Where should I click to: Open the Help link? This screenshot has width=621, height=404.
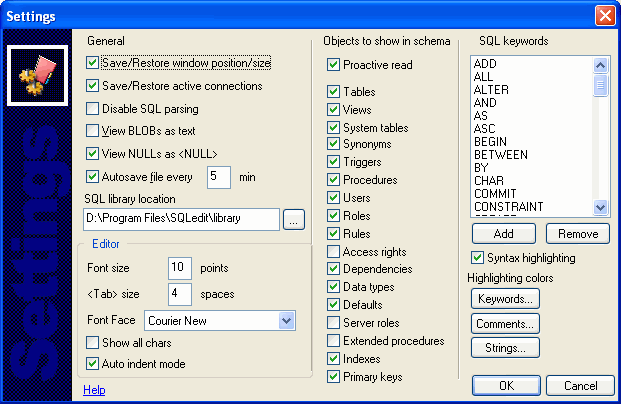94,390
